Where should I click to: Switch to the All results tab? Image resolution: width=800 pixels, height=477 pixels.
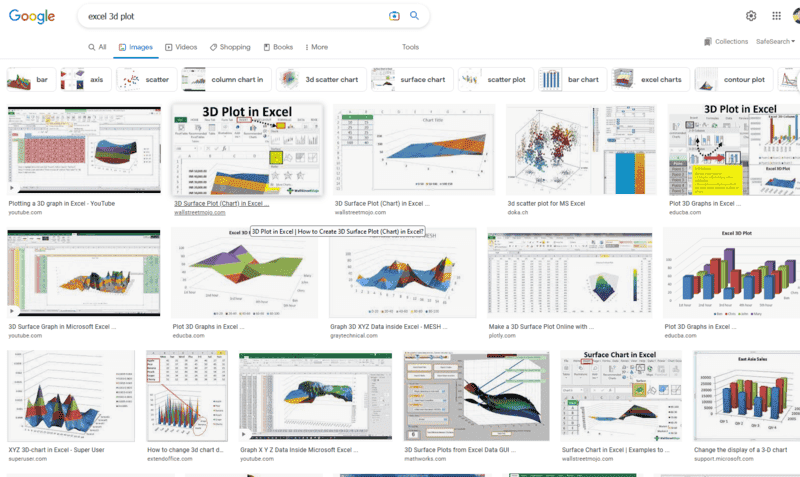pos(97,47)
